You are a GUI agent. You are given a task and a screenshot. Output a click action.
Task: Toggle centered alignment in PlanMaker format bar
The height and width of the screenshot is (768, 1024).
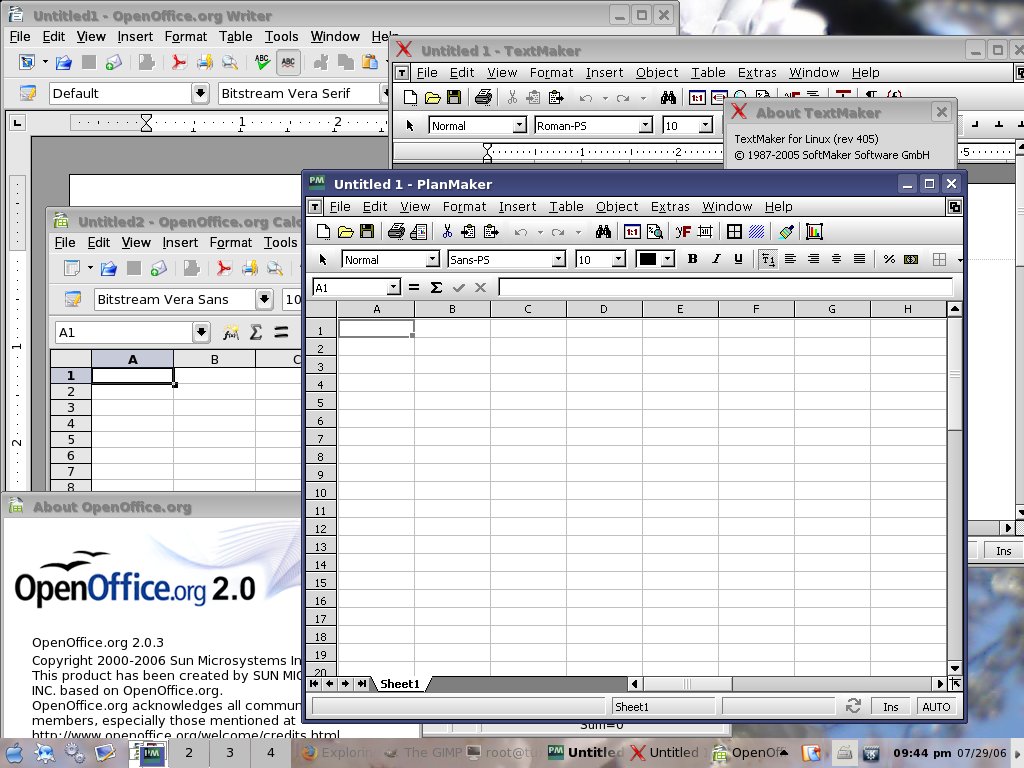pyautogui.click(x=836, y=259)
